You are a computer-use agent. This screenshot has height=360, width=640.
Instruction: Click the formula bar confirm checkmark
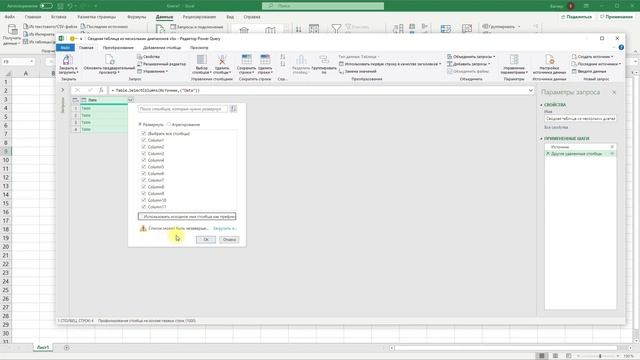click(x=89, y=90)
